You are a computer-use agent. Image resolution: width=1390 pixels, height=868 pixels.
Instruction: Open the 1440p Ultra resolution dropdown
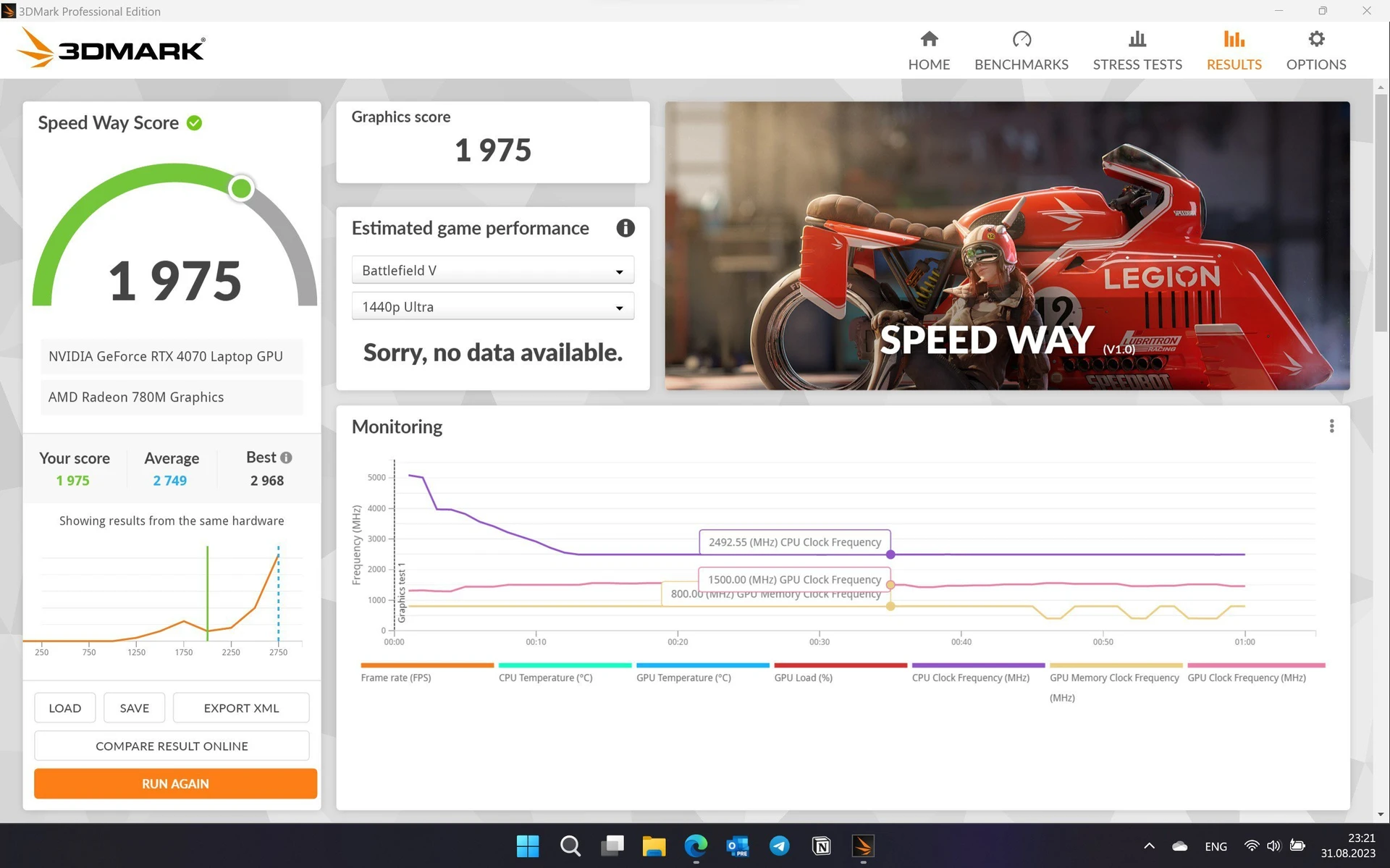coord(492,306)
